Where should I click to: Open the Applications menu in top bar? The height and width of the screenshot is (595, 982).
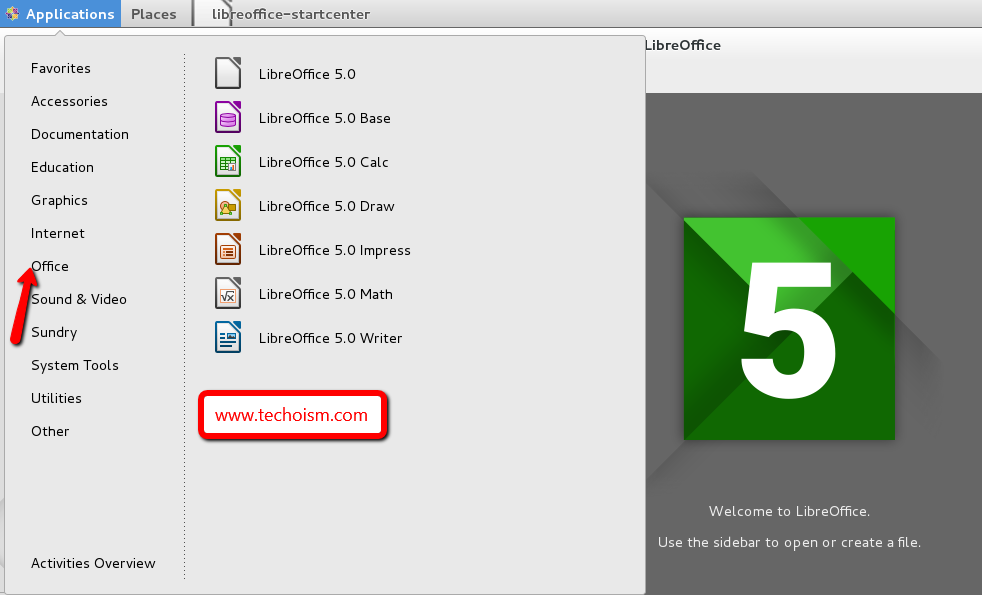61,14
